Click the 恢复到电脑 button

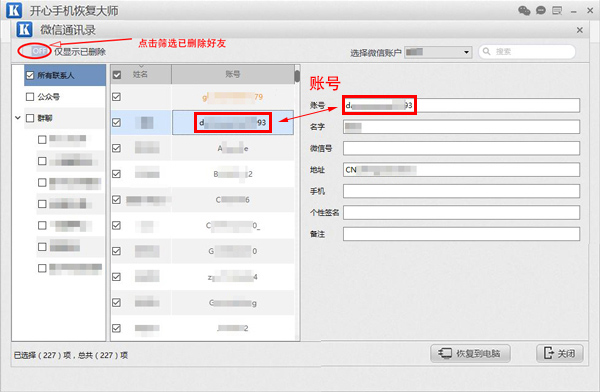470,353
